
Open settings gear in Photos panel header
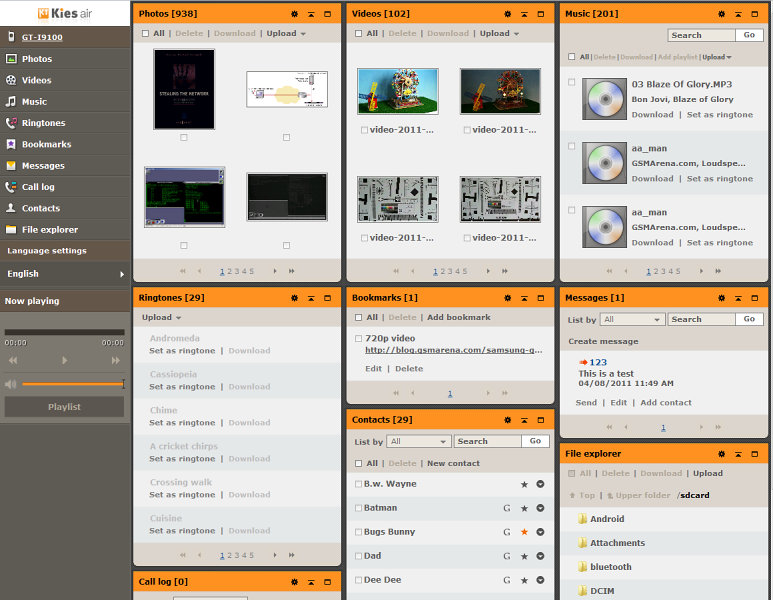pyautogui.click(x=294, y=14)
